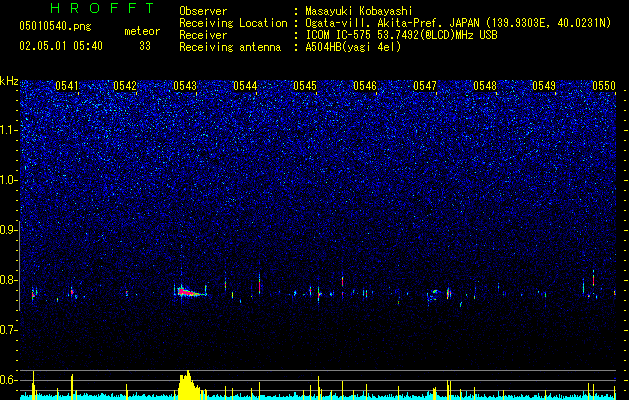629x400 pixels.
Task: Click the HROFFT title text
Action: click(102, 8)
